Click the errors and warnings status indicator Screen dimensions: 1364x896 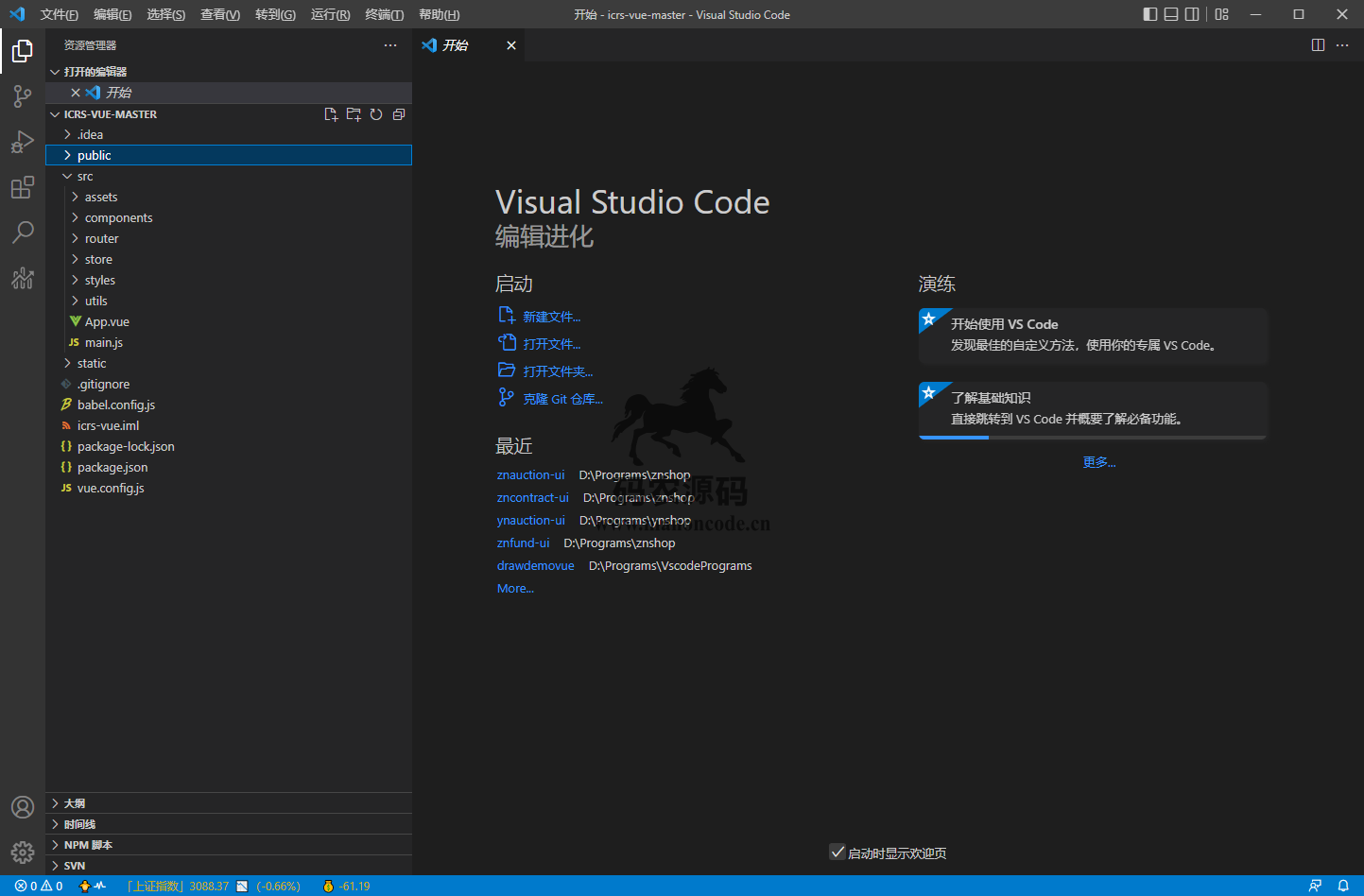point(39,887)
